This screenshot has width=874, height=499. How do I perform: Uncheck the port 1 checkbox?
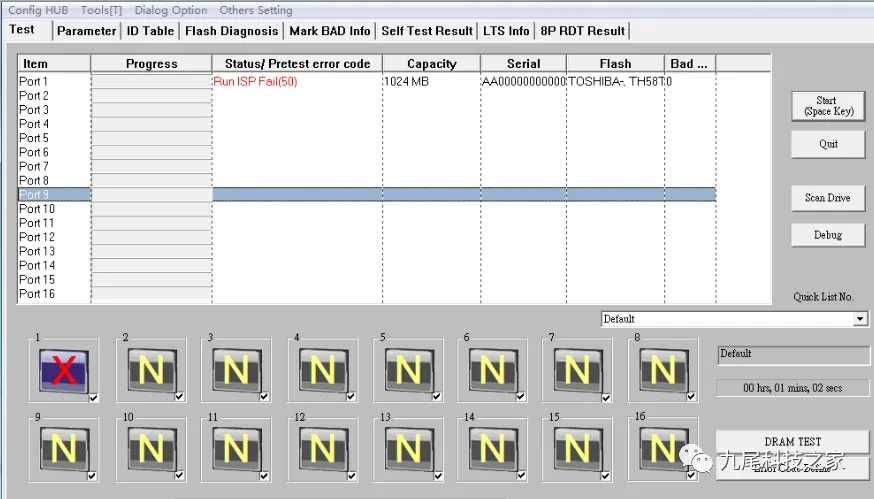(x=93, y=397)
